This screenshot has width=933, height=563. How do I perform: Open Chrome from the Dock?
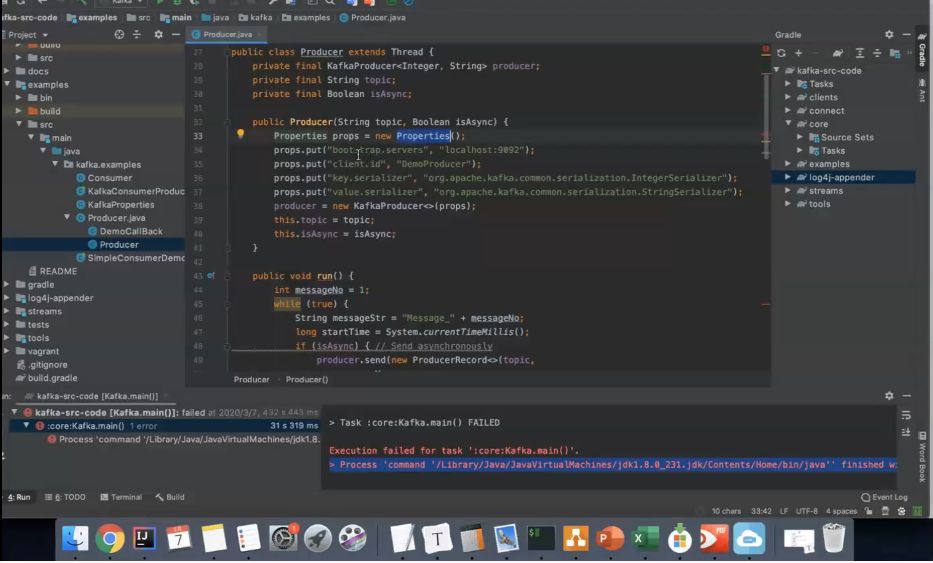(x=110, y=538)
